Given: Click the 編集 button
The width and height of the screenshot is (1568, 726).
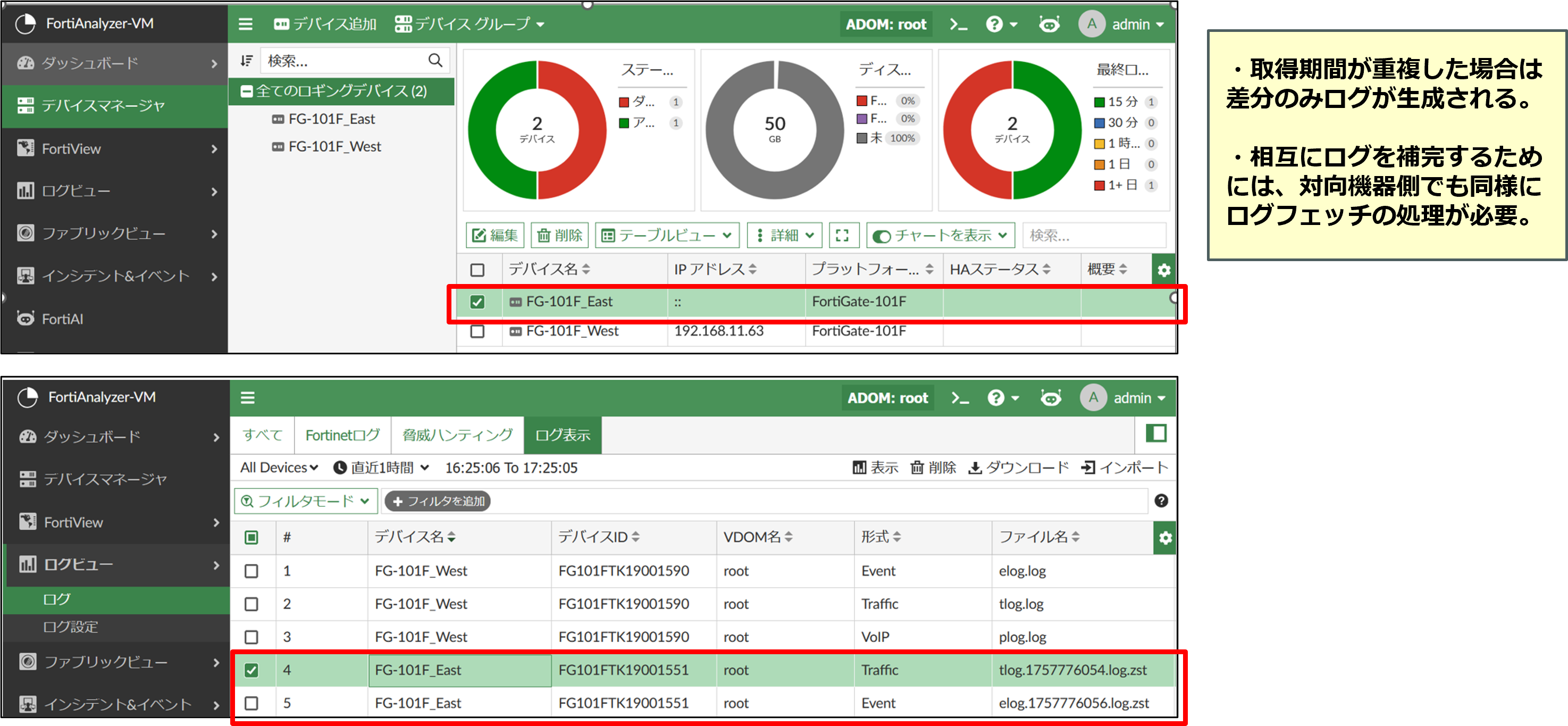Looking at the screenshot, I should pos(495,236).
